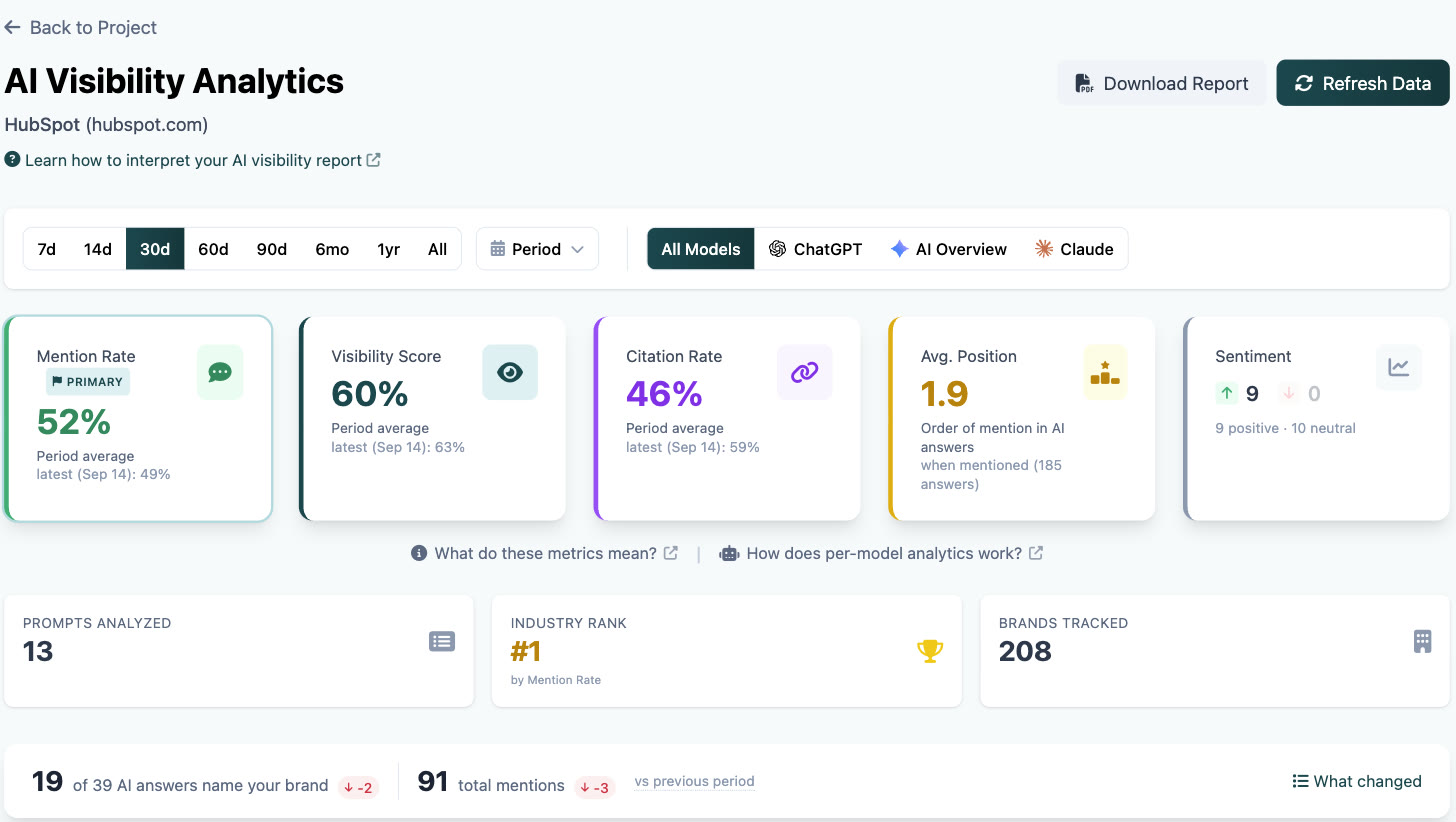The width and height of the screenshot is (1456, 822).
Task: Click the AI Overview sparkle icon
Action: (899, 249)
